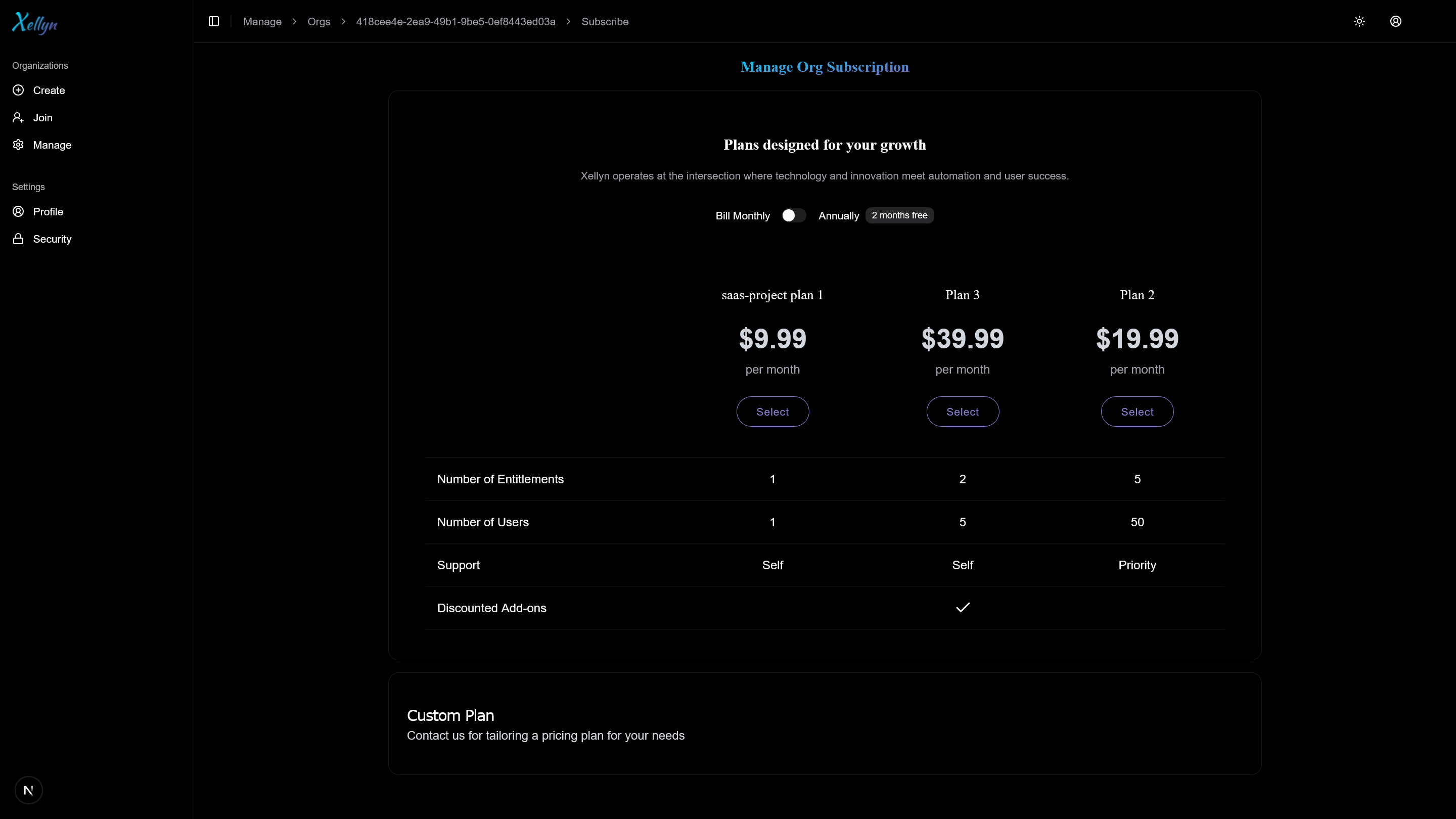
Task: Click the $9.99 price
Action: pyautogui.click(x=772, y=339)
